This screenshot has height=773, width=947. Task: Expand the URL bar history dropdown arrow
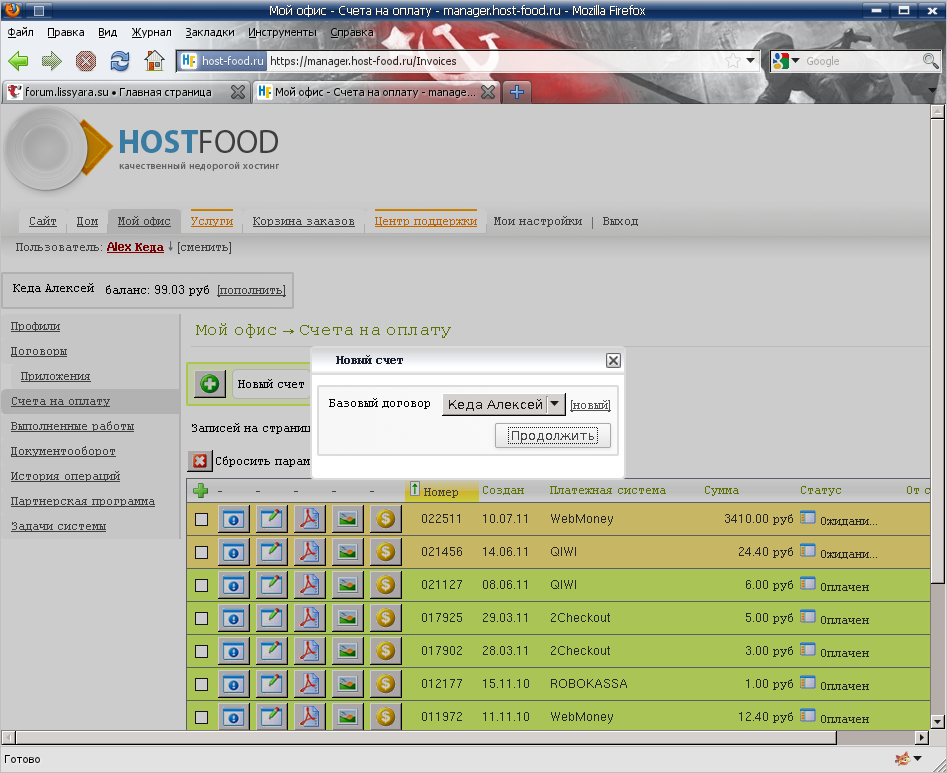[750, 60]
